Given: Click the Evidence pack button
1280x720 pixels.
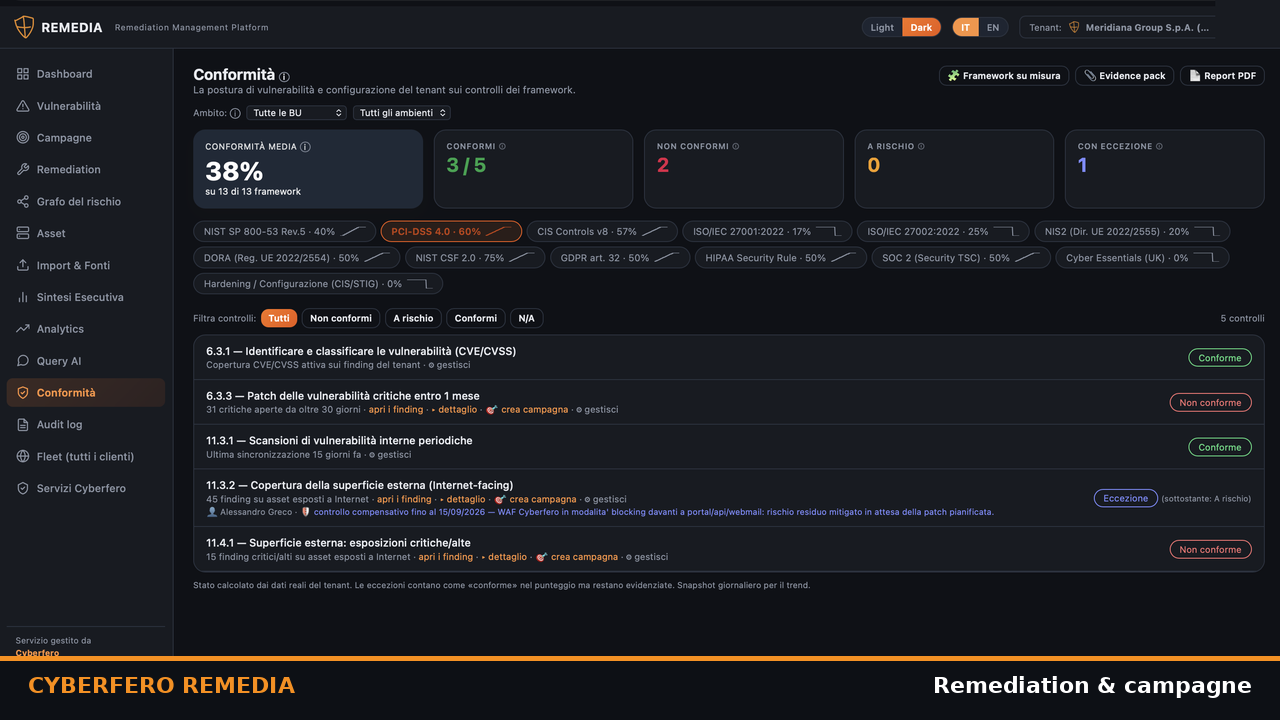Looking at the screenshot, I should coord(1125,76).
